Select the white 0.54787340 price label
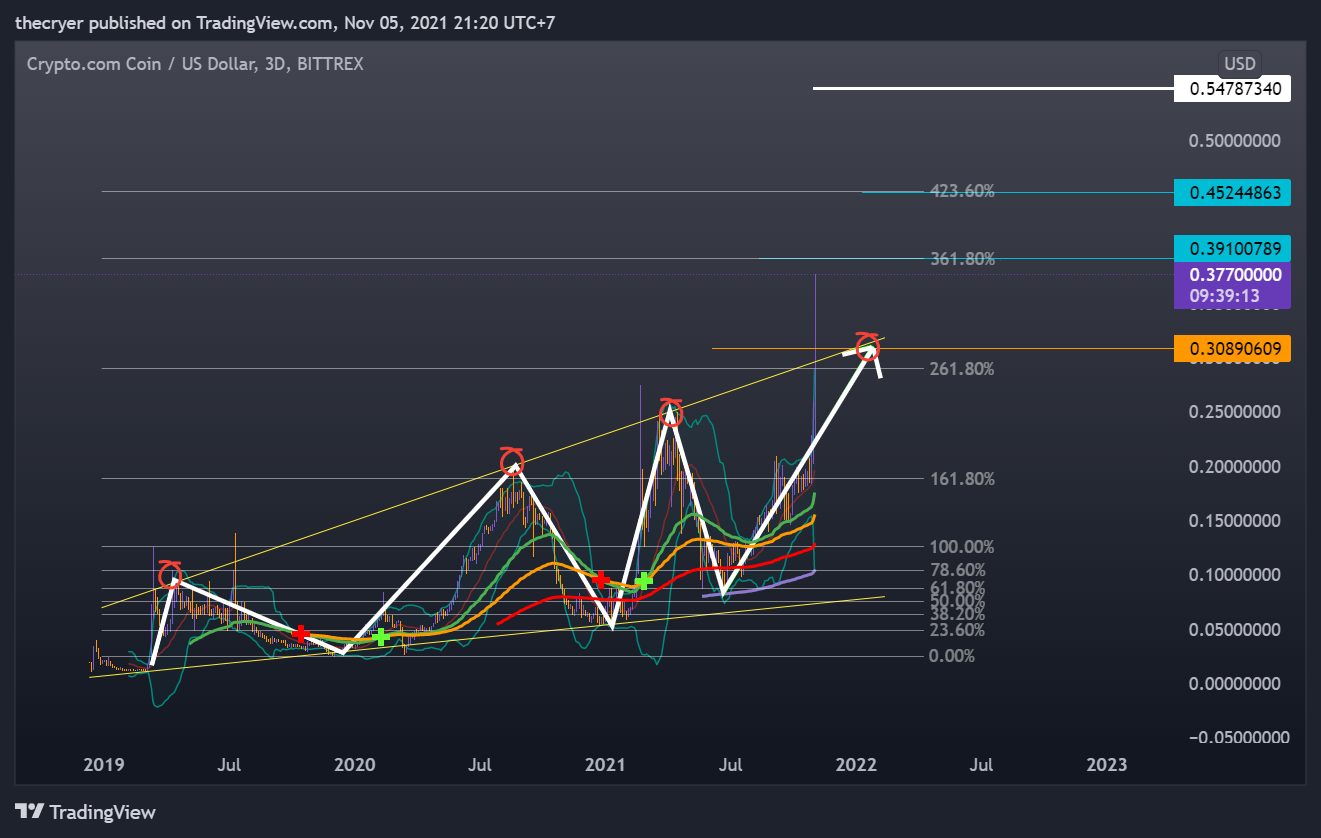 1233,89
